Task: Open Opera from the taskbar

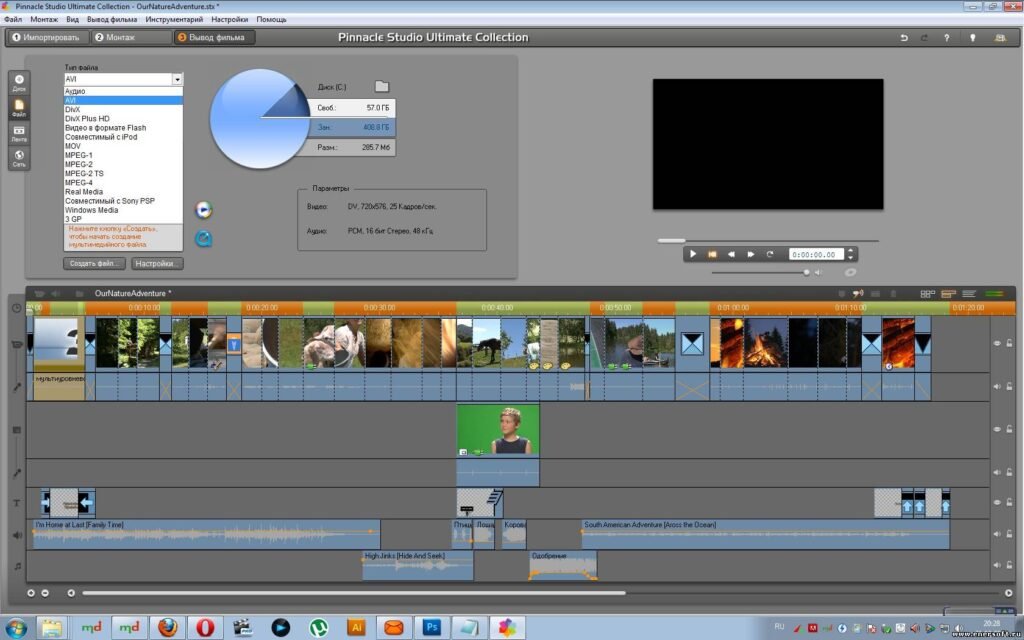Action: [205, 627]
